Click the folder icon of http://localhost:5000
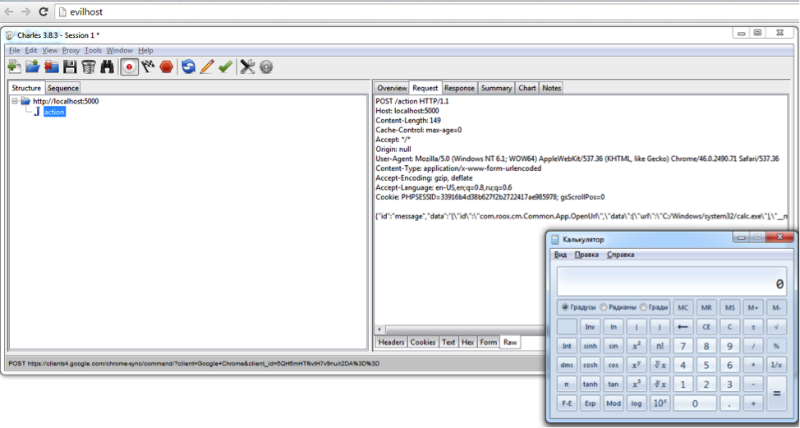 click(26, 101)
